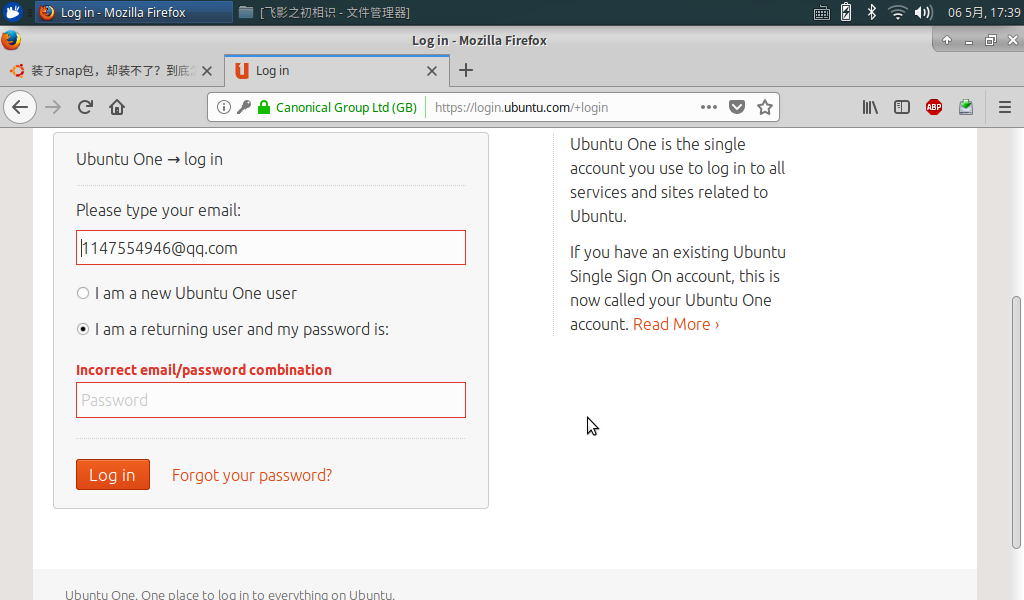Viewport: 1024px width, 600px height.
Task: Switch to the Log in tab
Action: click(336, 71)
